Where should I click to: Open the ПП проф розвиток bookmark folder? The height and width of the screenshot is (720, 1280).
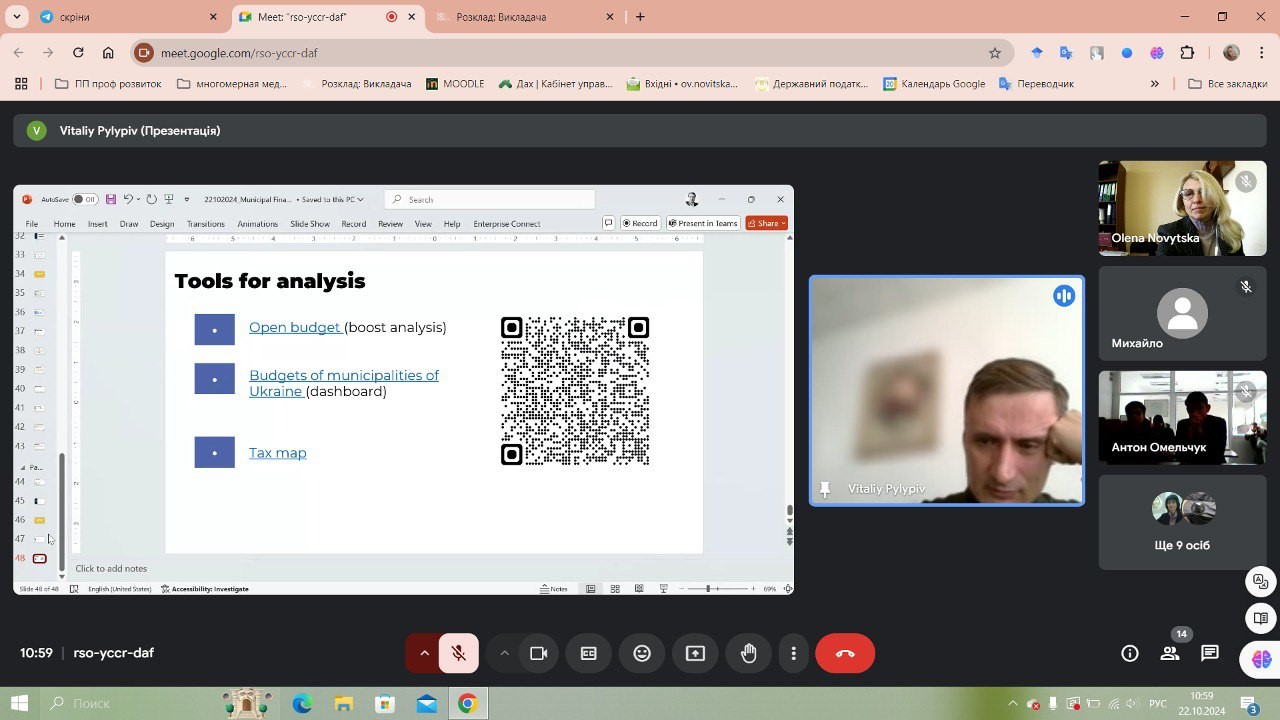coord(108,84)
